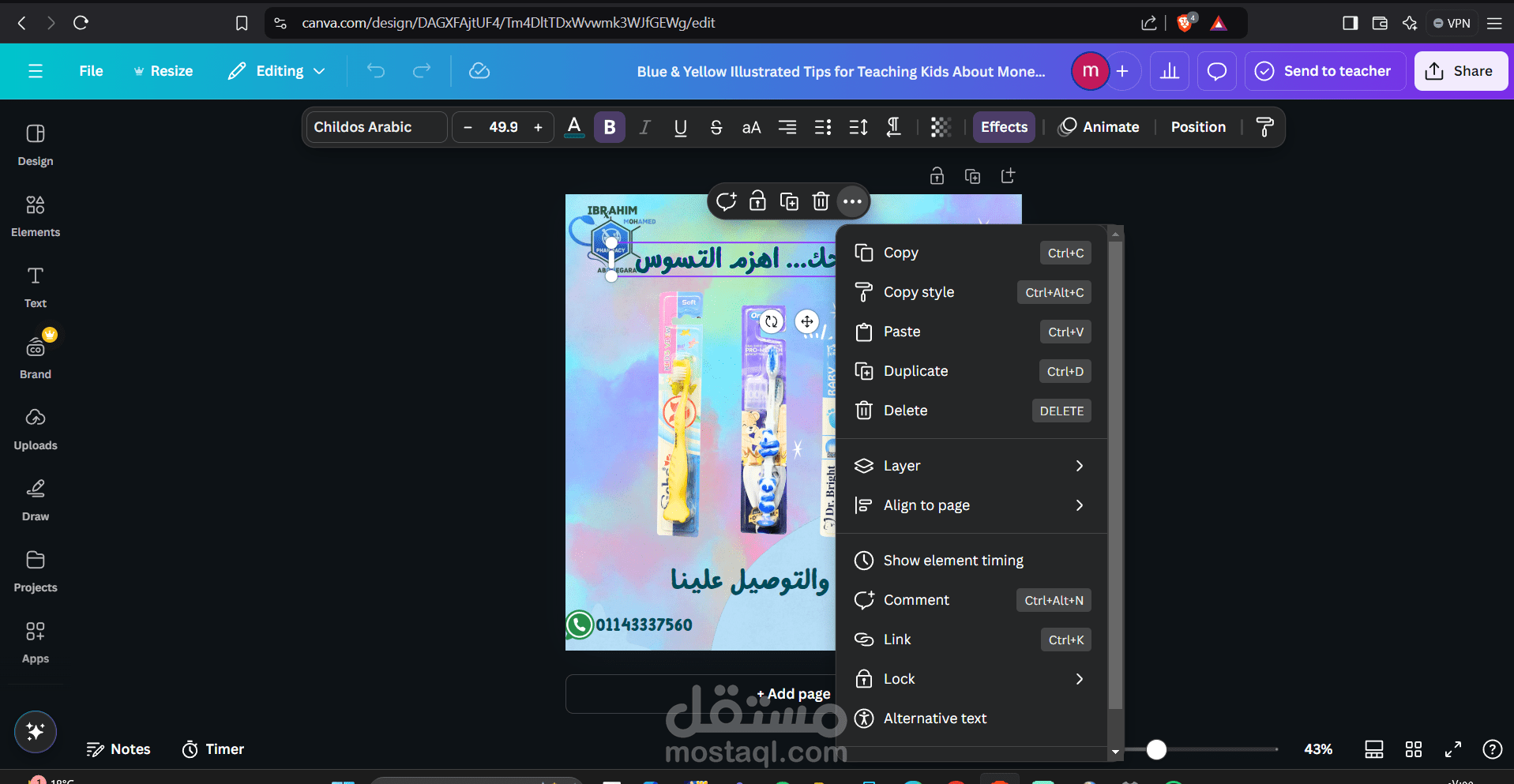Expand the Layer submenu
The image size is (1514, 784).
tap(972, 466)
